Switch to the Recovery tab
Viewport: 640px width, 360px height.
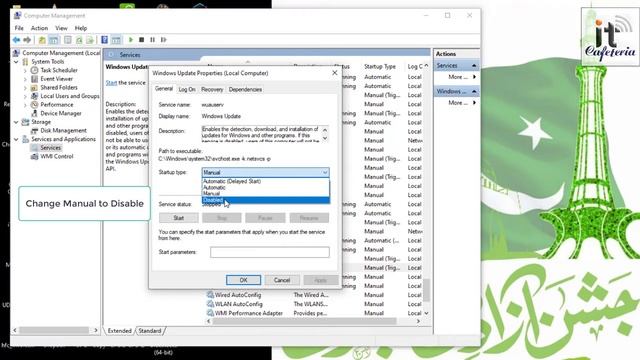click(x=212, y=89)
